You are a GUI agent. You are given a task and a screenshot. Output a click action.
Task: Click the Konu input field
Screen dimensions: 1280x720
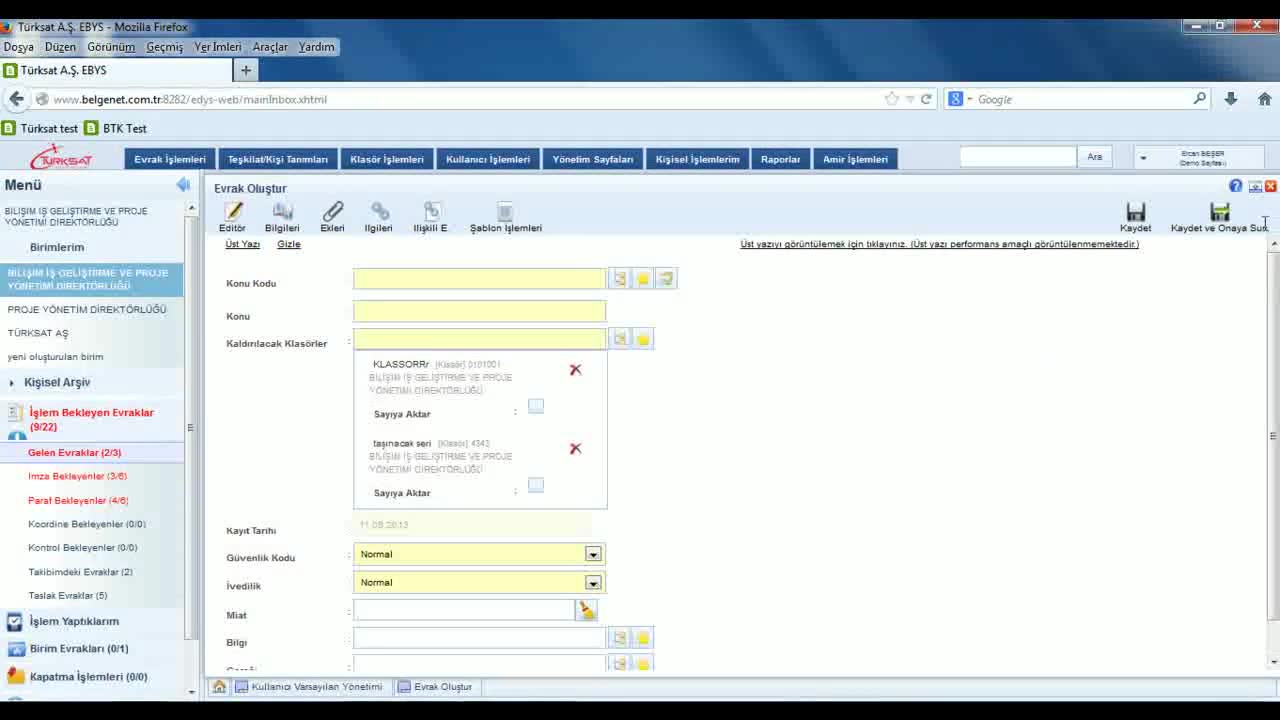(479, 312)
